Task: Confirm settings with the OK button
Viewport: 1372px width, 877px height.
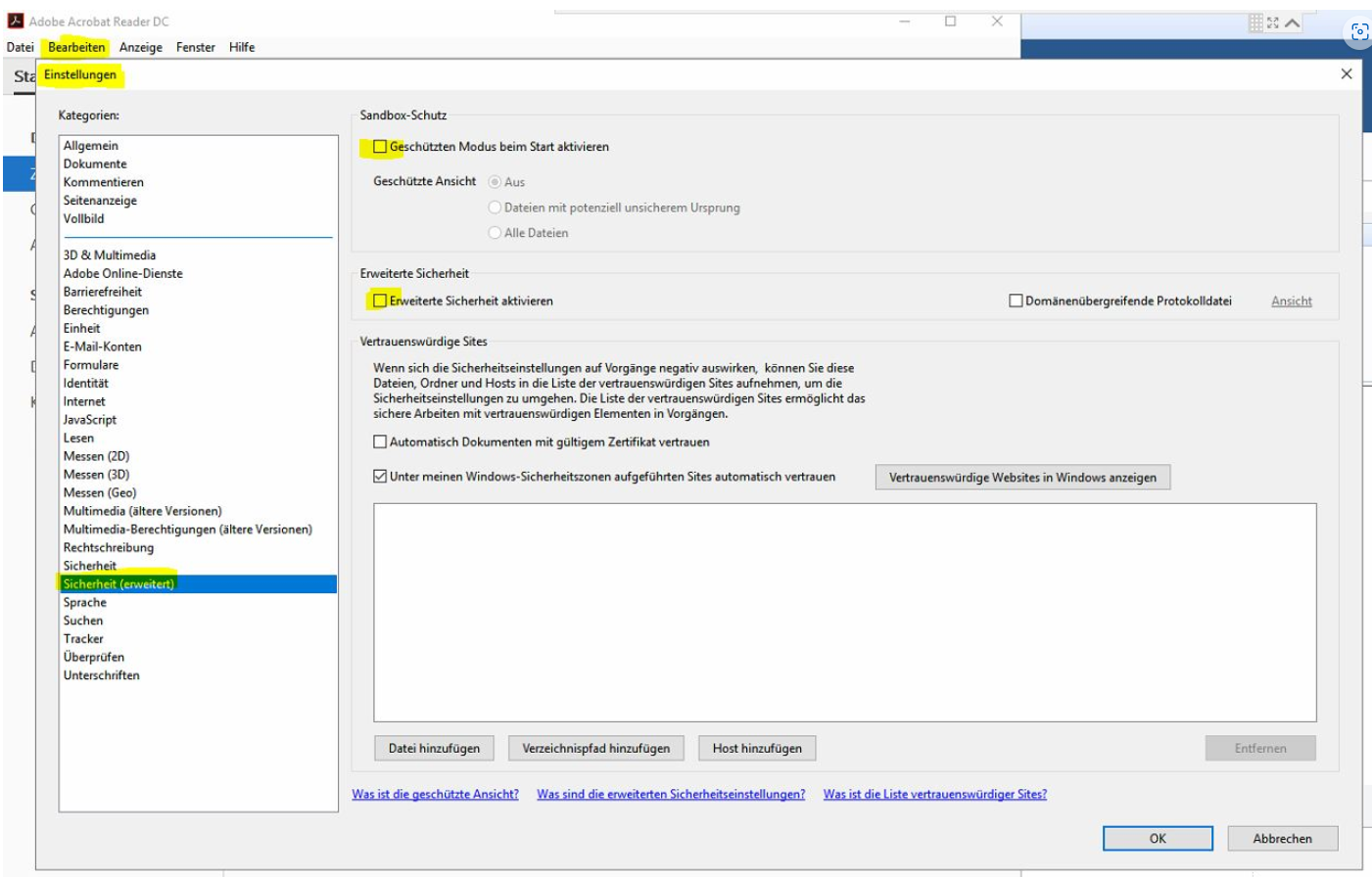Action: click(1158, 839)
